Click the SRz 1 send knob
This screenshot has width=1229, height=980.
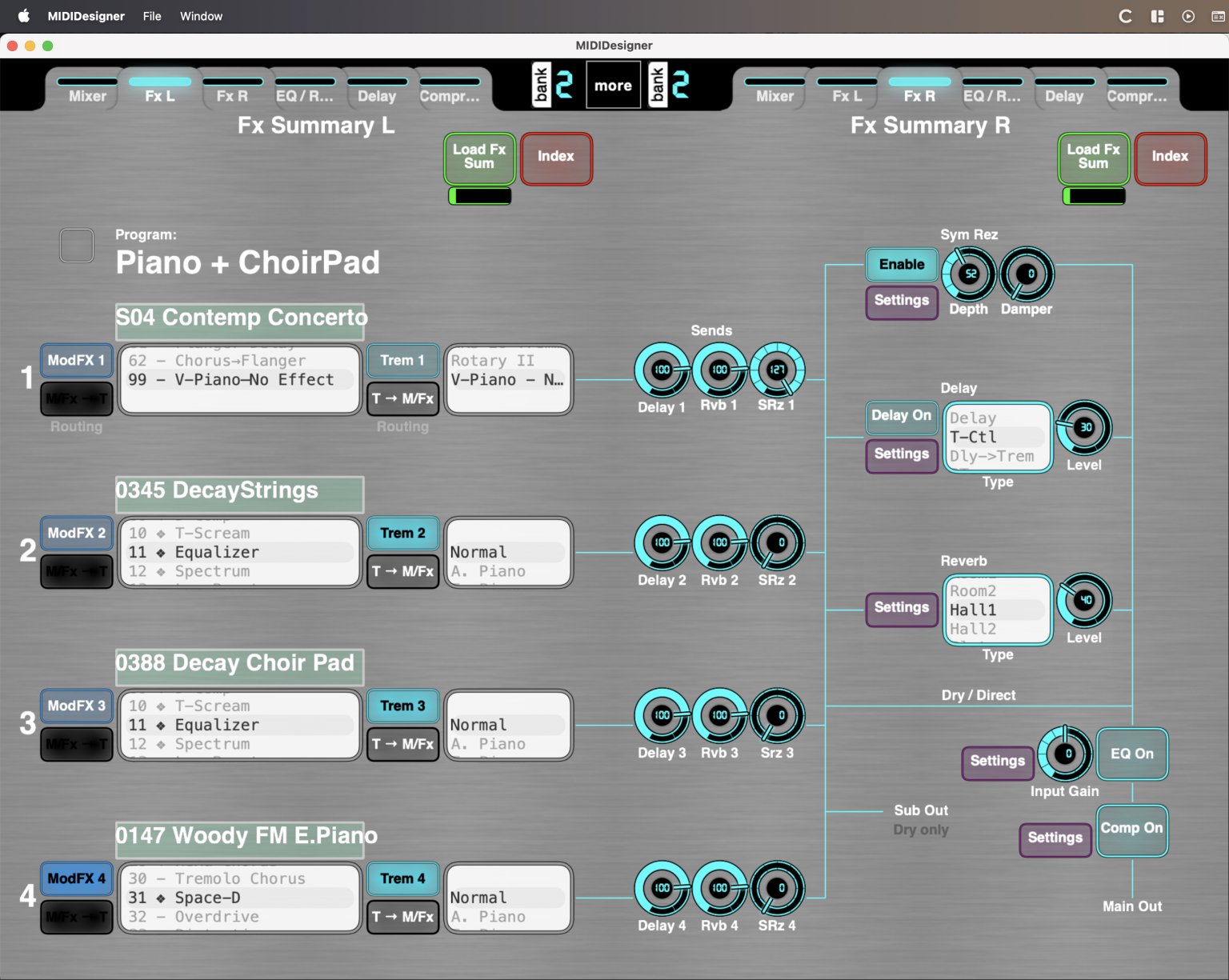pos(777,370)
